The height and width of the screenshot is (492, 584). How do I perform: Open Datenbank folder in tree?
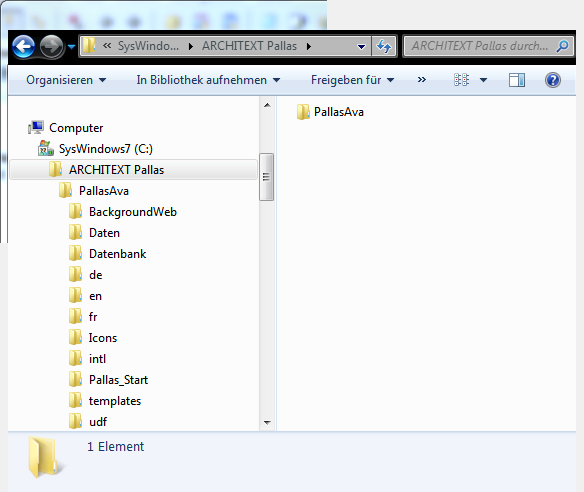[117, 254]
